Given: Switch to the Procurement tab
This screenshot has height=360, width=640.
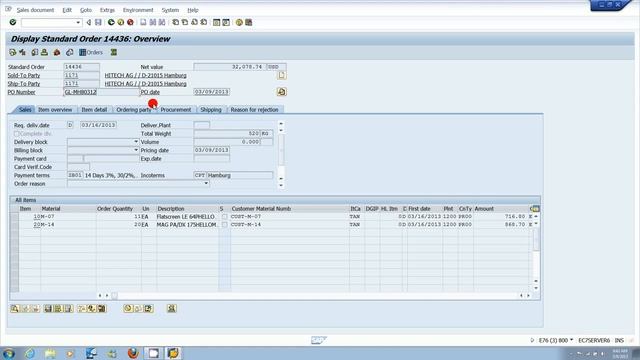Looking at the screenshot, I should tap(176, 110).
